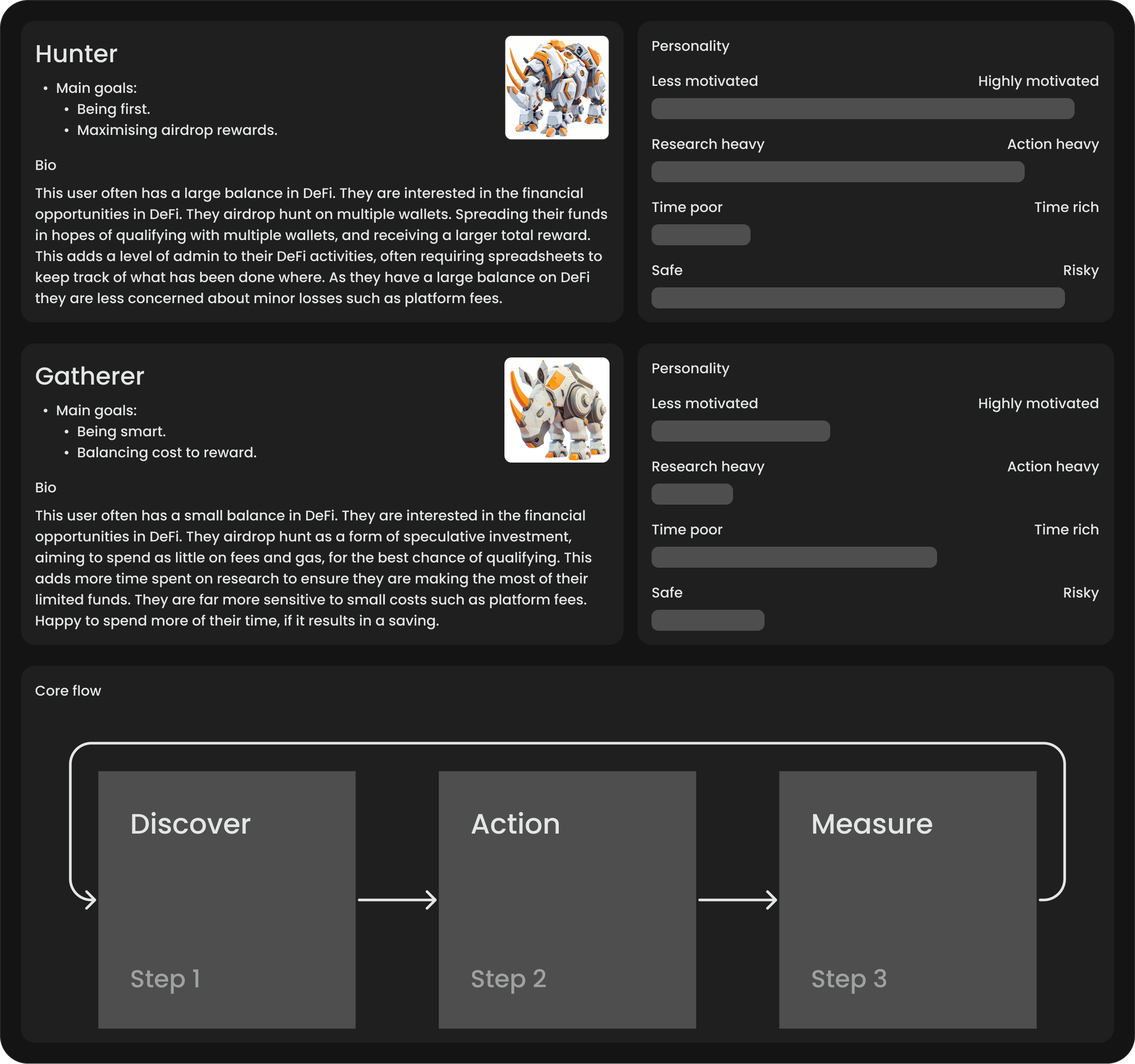Select the Measure Step 3 box
The image size is (1135, 1064).
point(907,900)
